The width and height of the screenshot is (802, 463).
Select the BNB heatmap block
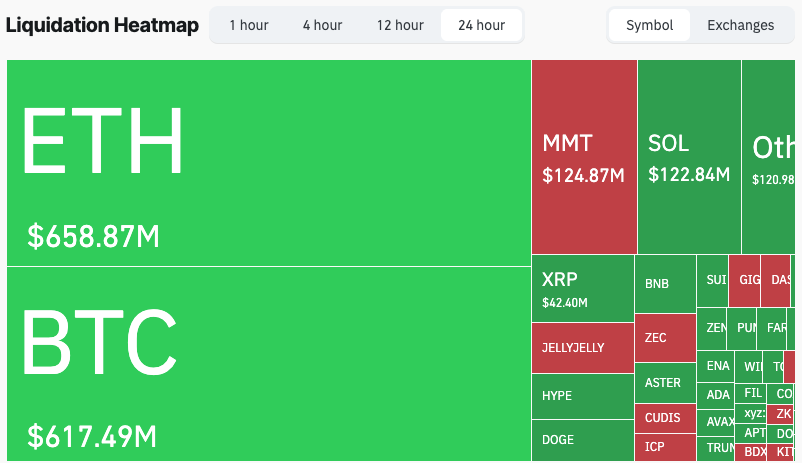pyautogui.click(x=664, y=284)
